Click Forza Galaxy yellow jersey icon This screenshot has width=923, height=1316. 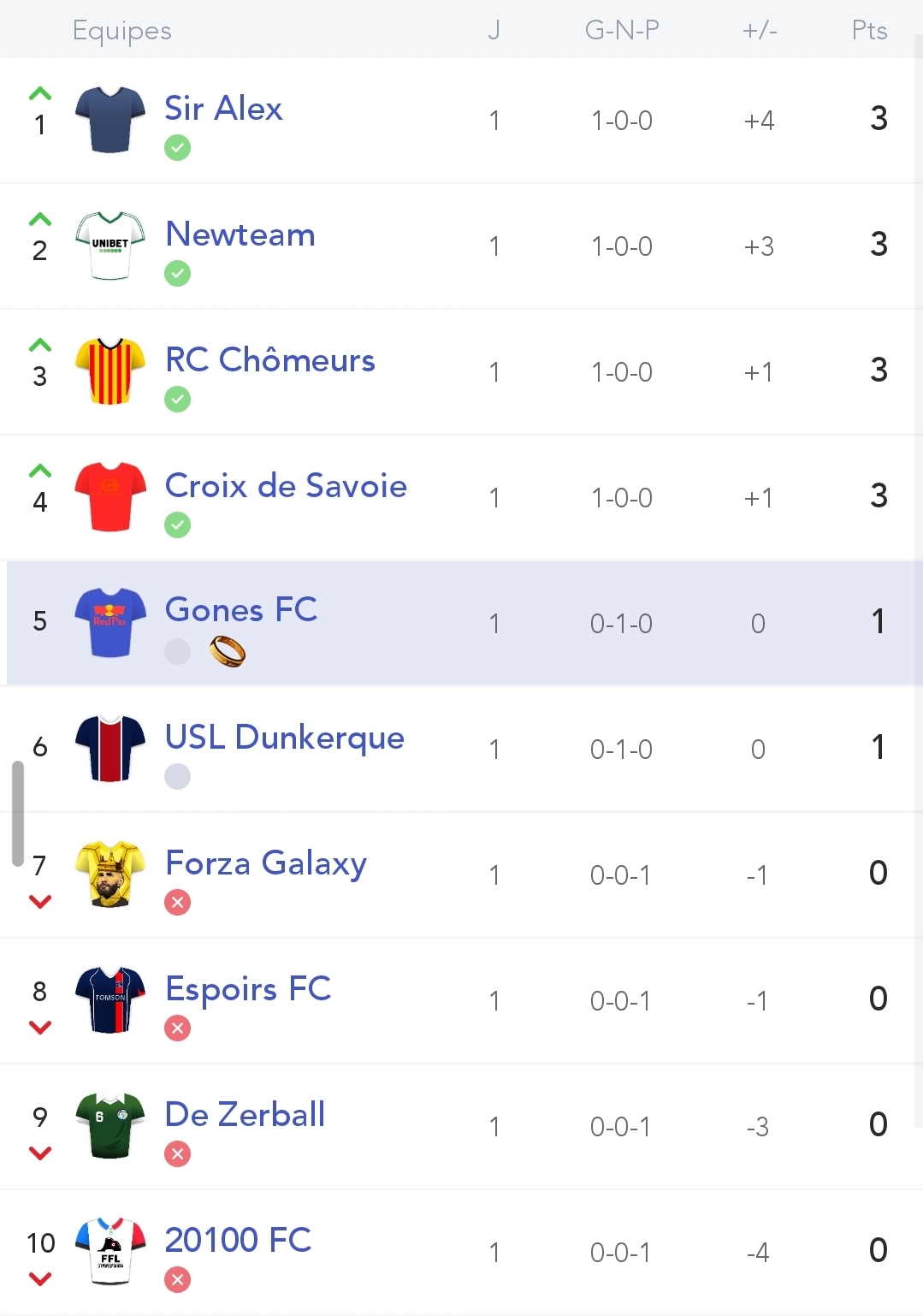point(110,874)
